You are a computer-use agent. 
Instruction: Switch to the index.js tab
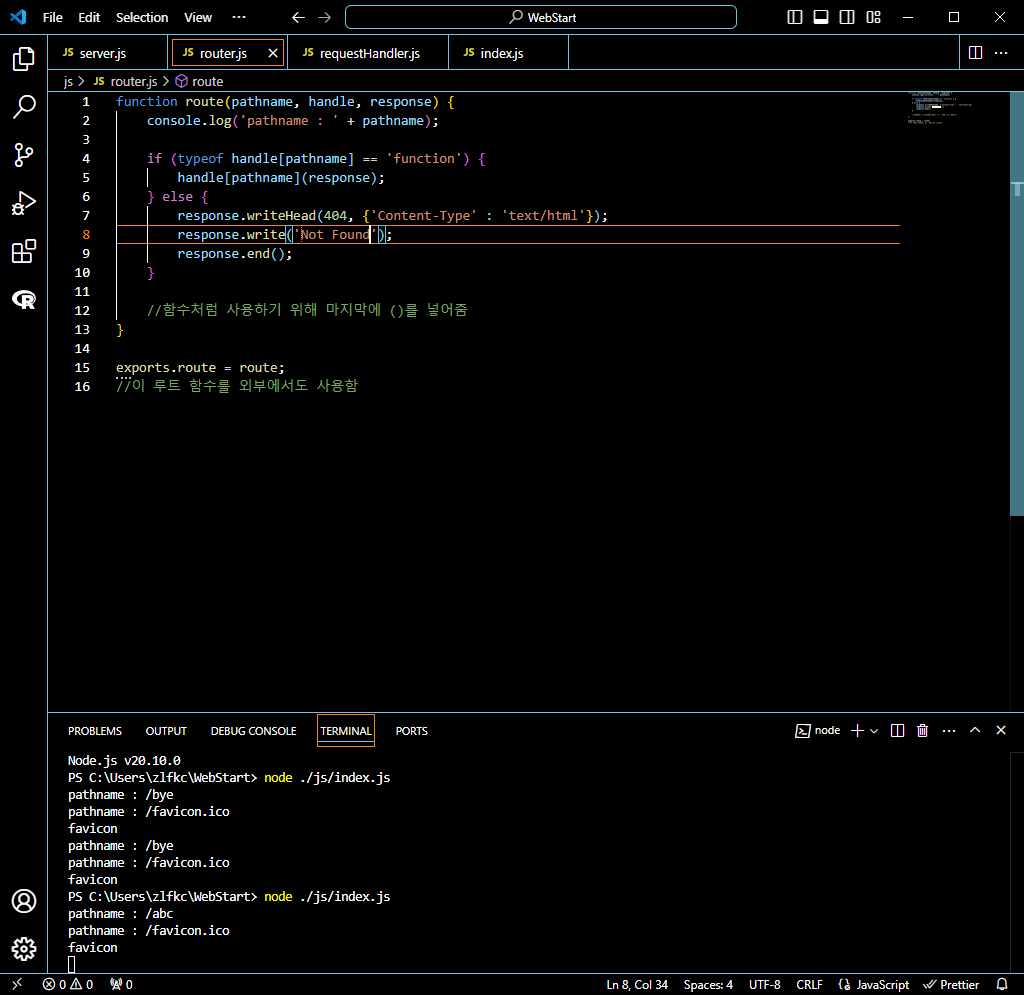(508, 53)
